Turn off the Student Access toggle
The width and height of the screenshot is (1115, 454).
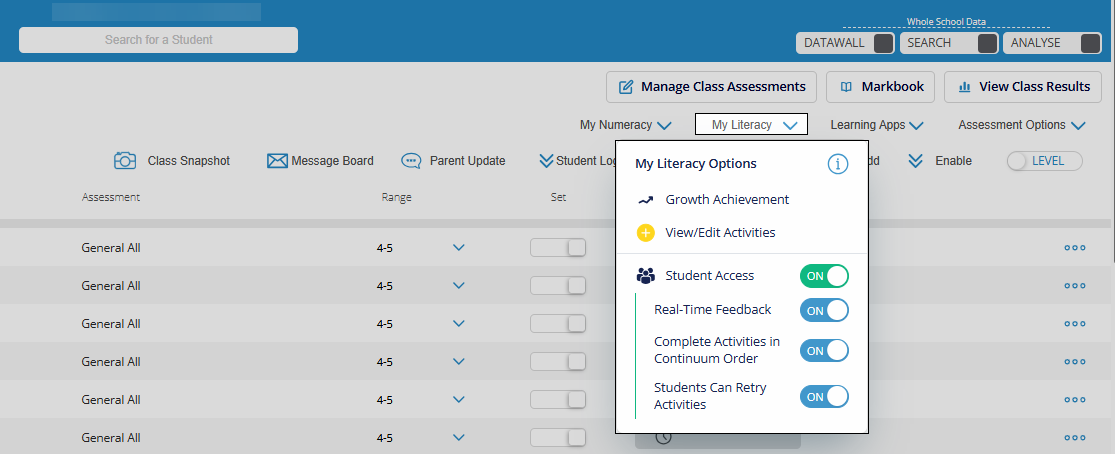(x=824, y=276)
